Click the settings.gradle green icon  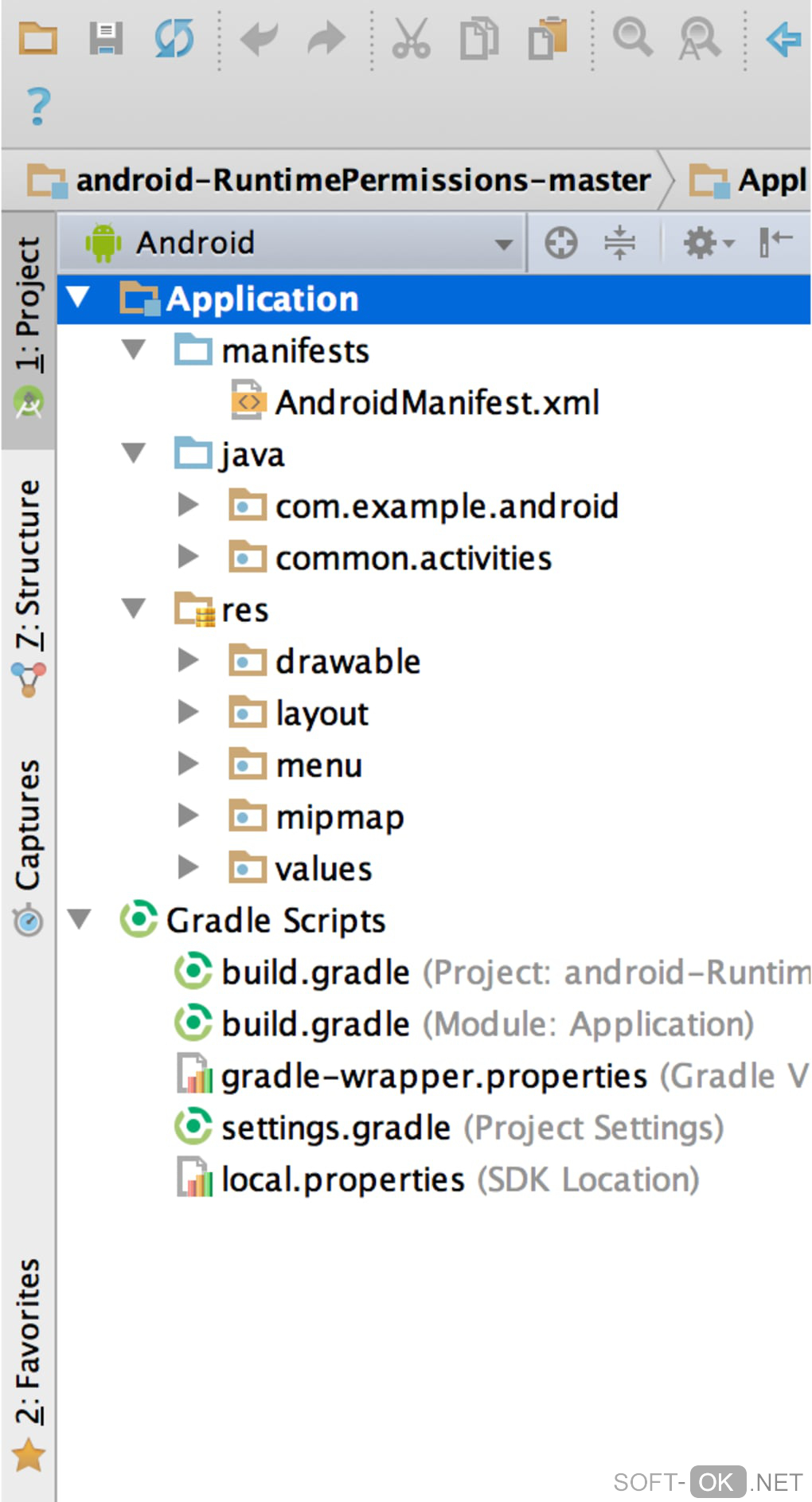click(193, 1126)
